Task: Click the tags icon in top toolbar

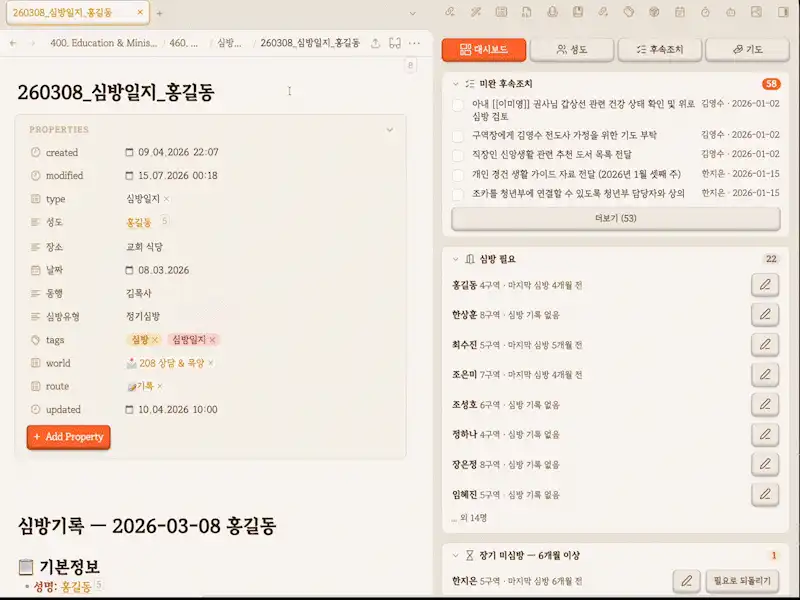Action: point(629,12)
